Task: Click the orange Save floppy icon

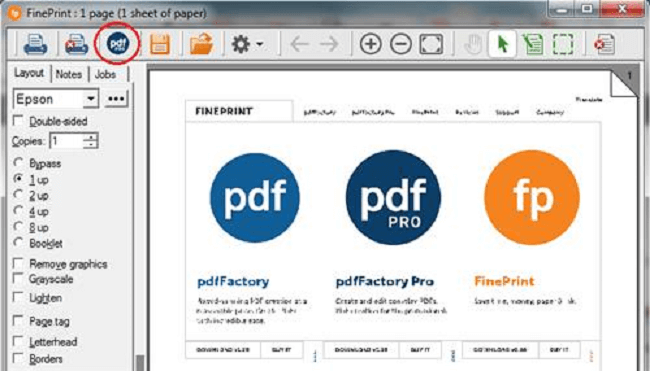Action: pos(160,44)
